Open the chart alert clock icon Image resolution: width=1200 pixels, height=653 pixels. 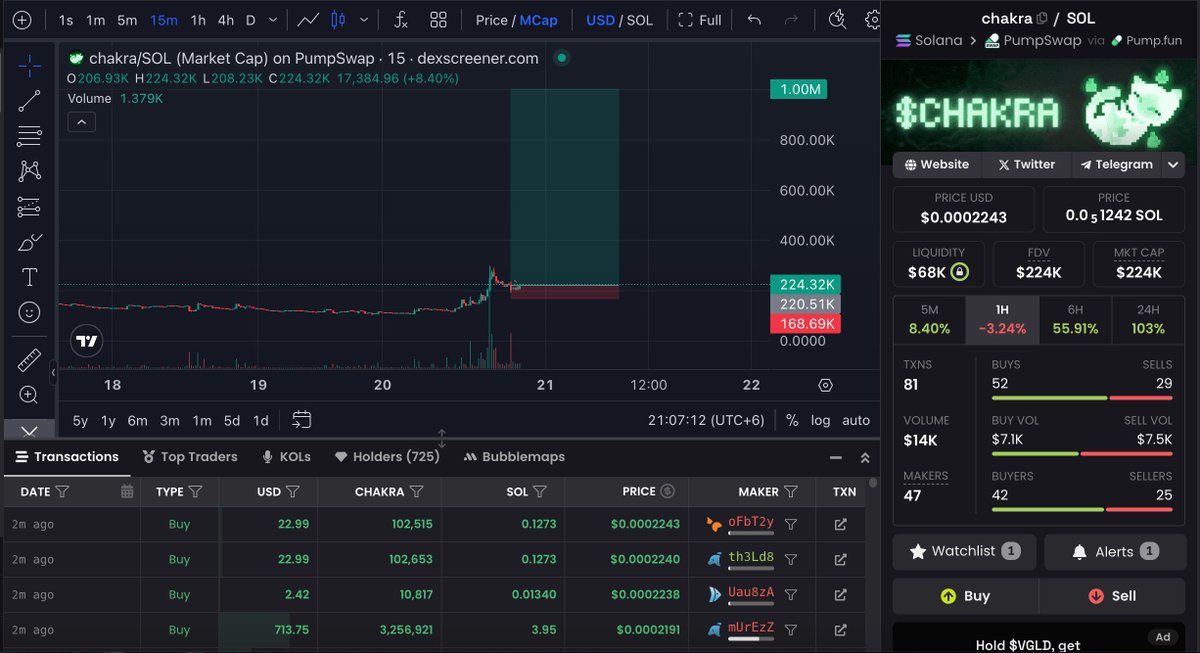tap(838, 19)
